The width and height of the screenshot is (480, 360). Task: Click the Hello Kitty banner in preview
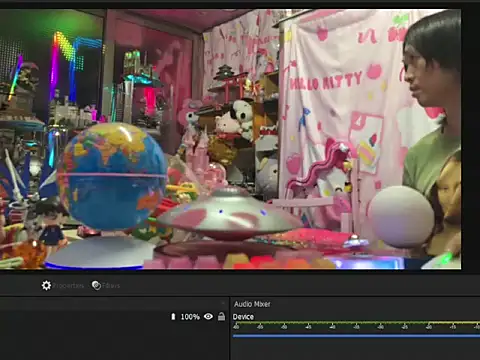pyautogui.click(x=326, y=81)
